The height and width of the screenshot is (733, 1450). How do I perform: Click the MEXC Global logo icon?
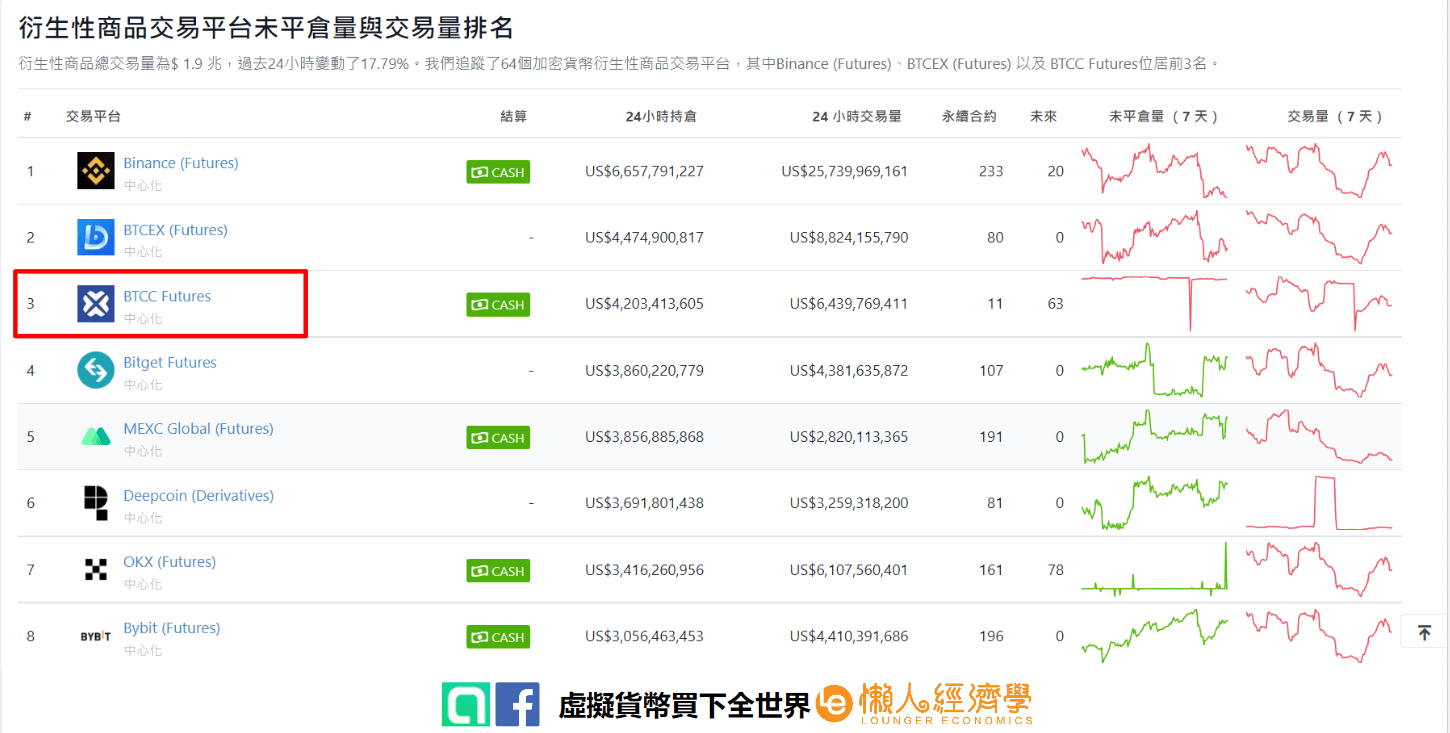[96, 437]
